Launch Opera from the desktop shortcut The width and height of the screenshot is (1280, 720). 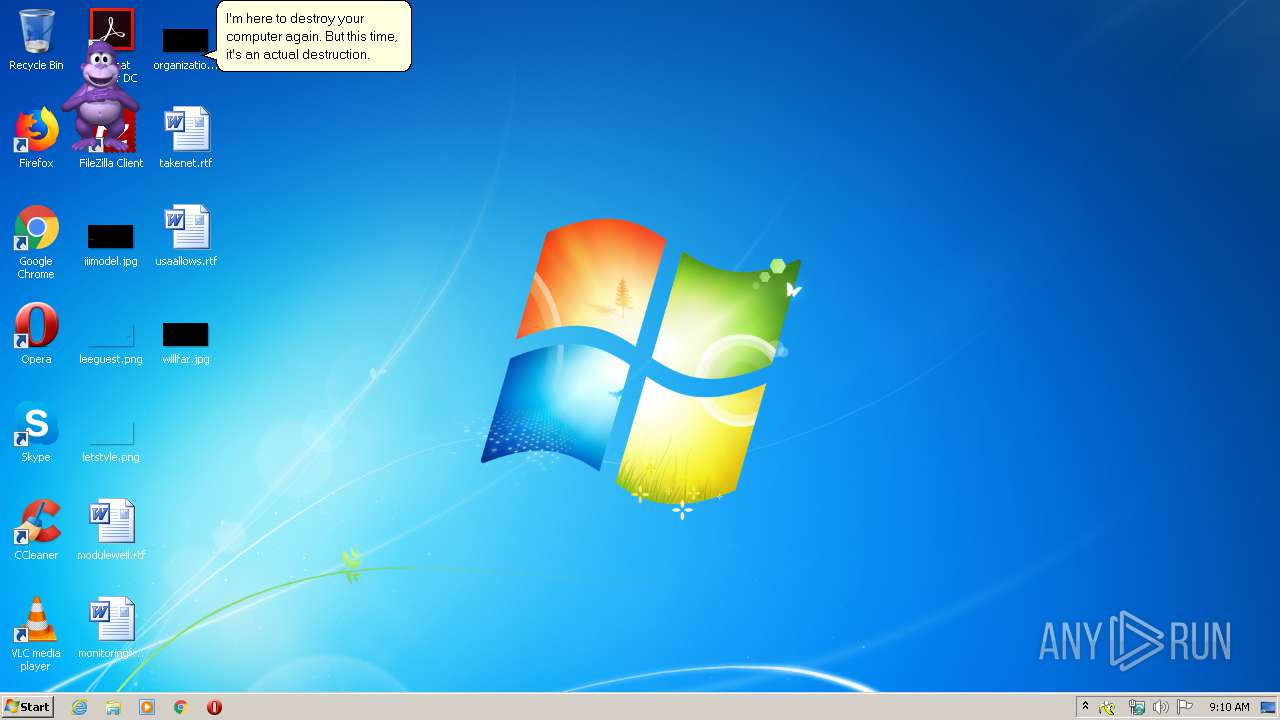(36, 334)
